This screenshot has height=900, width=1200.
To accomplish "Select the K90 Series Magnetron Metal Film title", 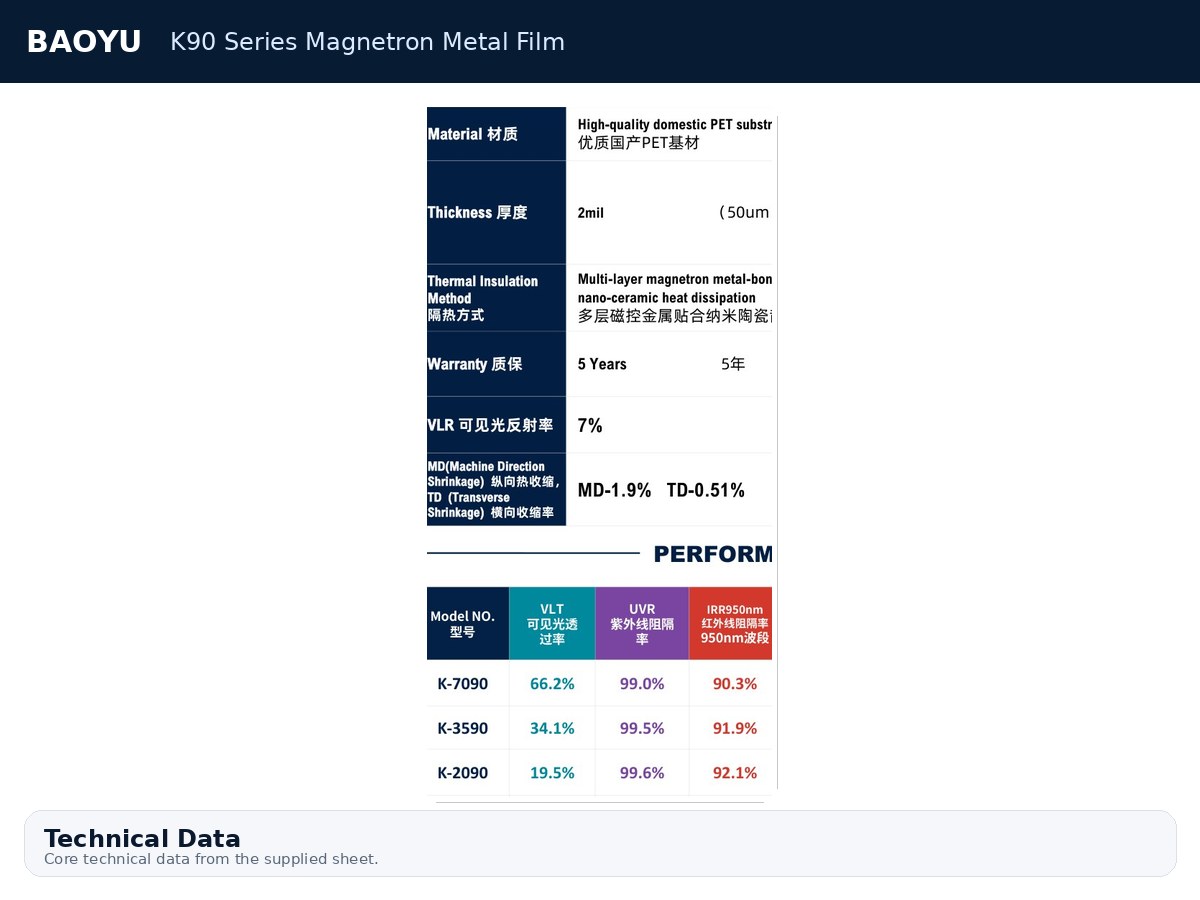I will [367, 42].
